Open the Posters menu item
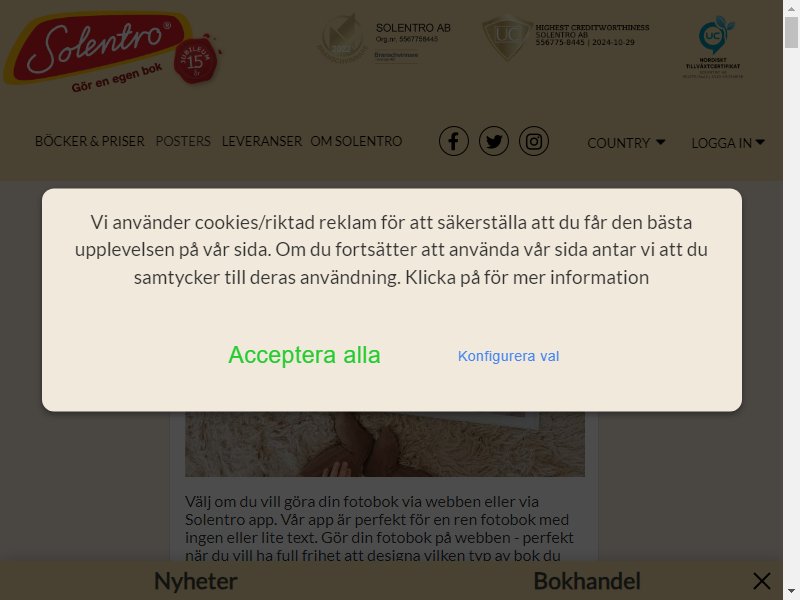 tap(183, 141)
